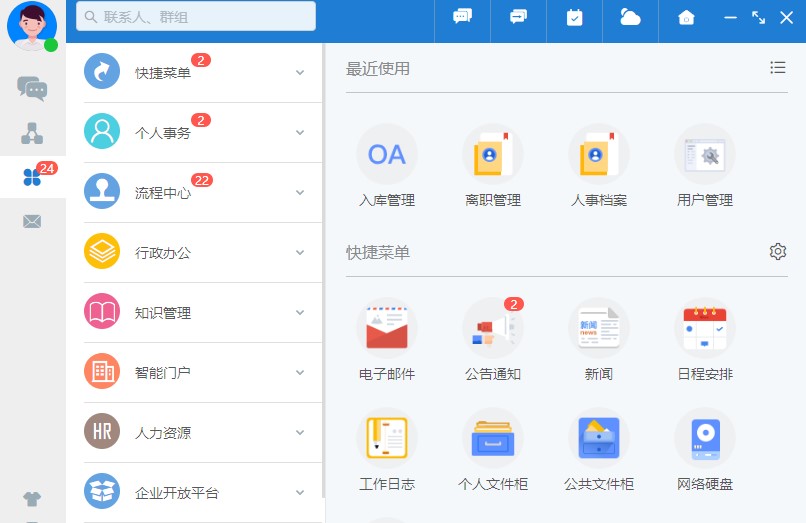
Task: Click the 个人事务 person icon
Action: (x=102, y=131)
